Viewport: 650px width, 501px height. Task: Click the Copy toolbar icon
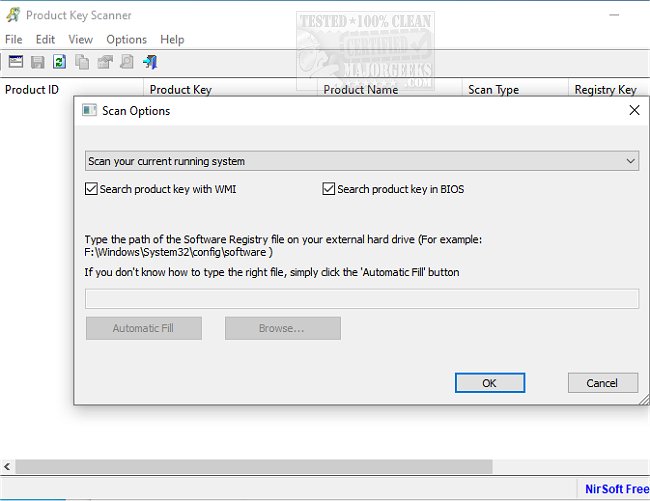(81, 62)
